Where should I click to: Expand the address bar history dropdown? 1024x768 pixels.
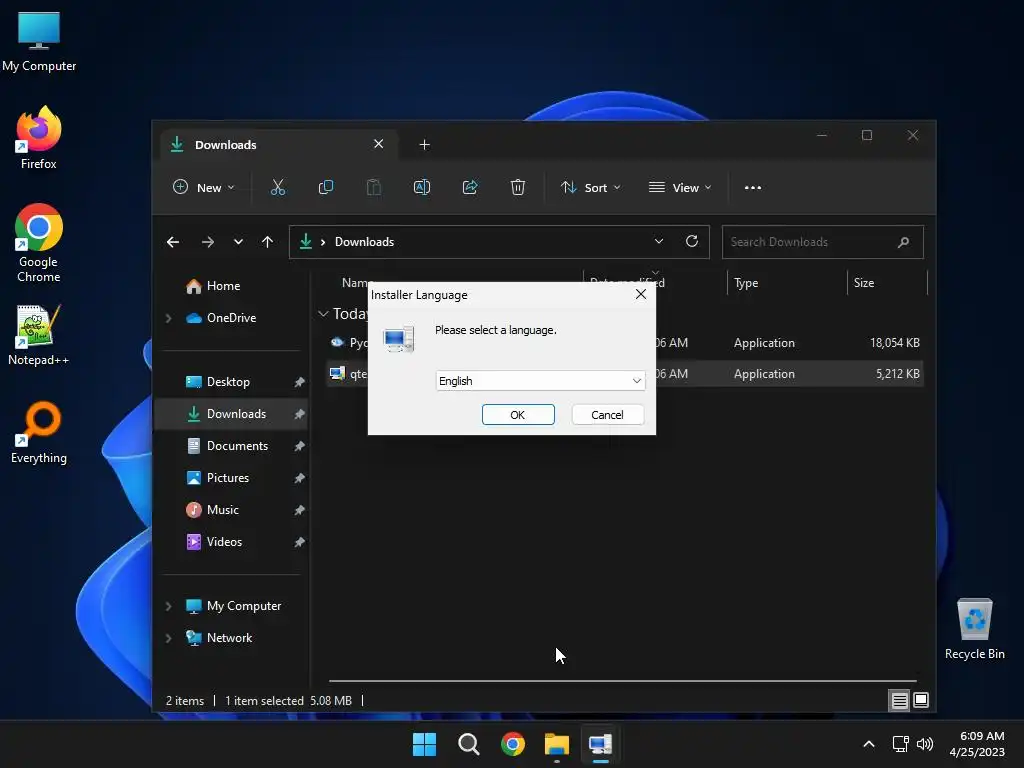659,242
